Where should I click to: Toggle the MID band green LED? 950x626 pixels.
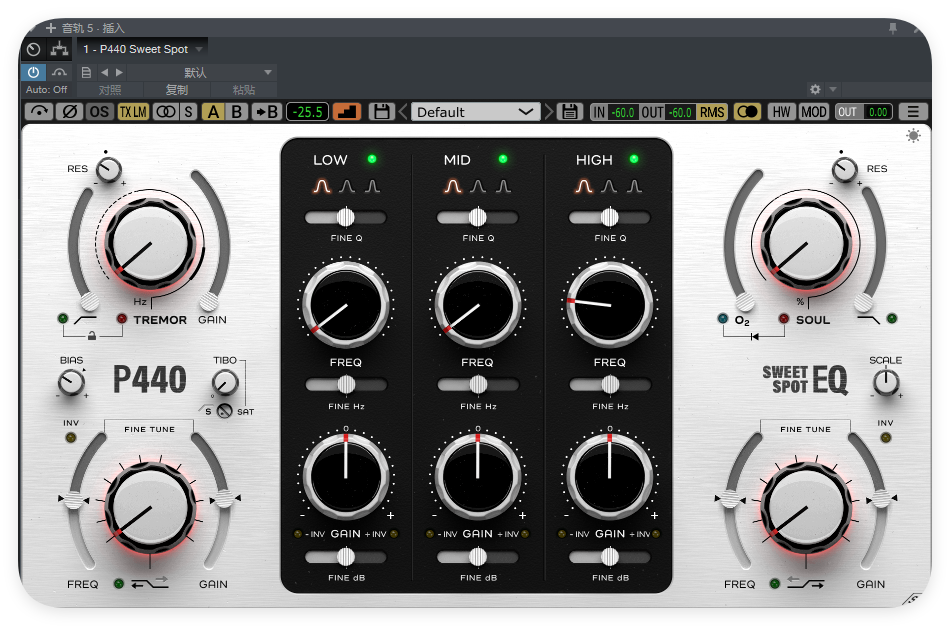pos(503,159)
